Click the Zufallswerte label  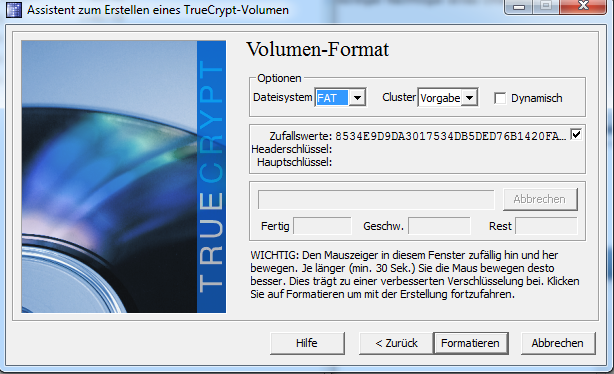tap(300, 136)
